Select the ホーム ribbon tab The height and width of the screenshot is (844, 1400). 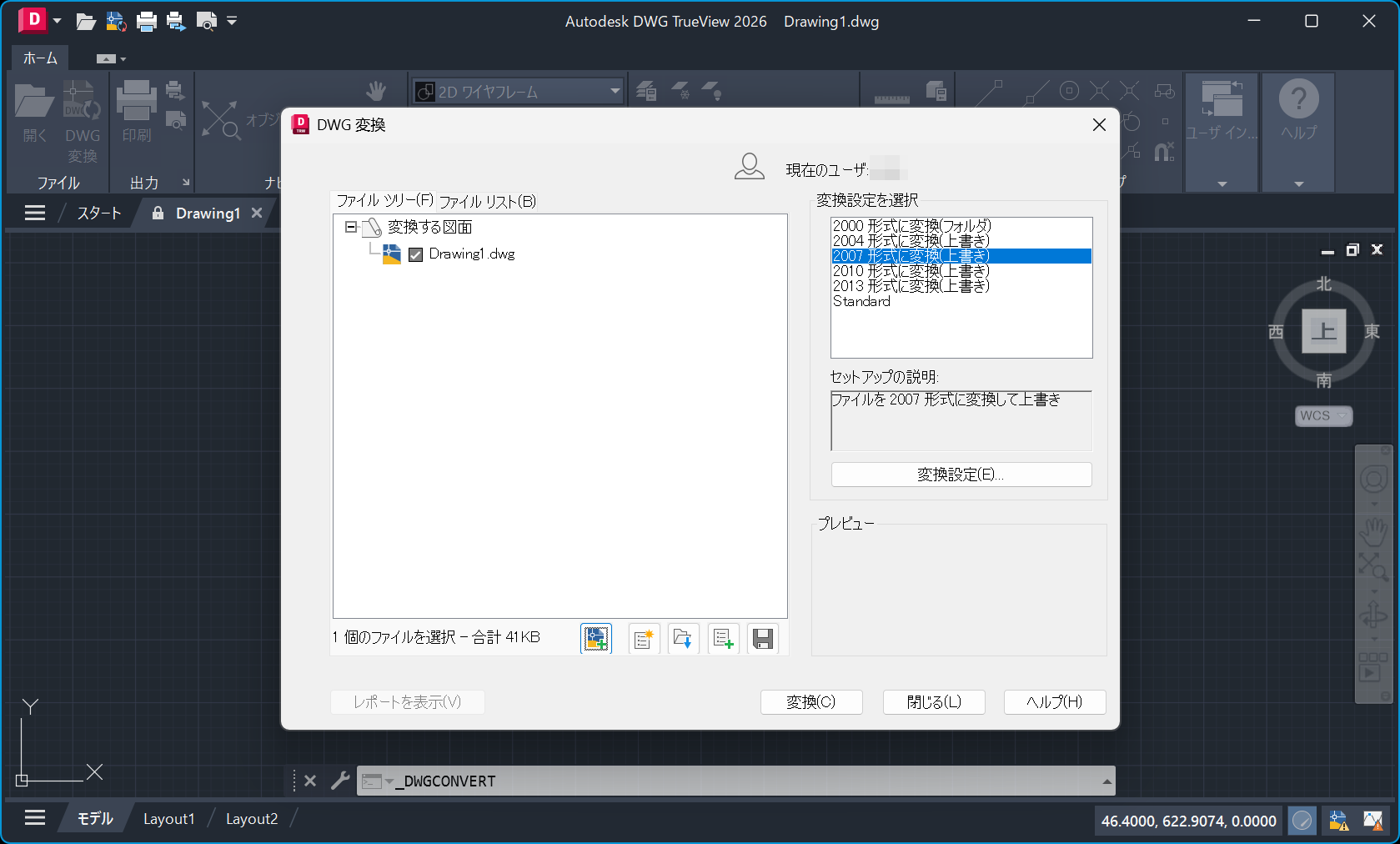point(38,58)
